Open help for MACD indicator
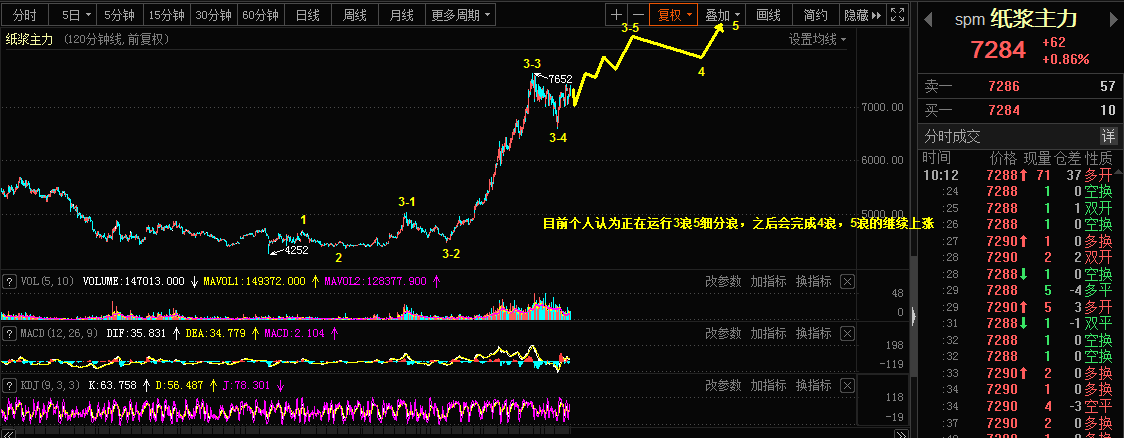The height and width of the screenshot is (438, 1124). pyautogui.click(x=9, y=333)
